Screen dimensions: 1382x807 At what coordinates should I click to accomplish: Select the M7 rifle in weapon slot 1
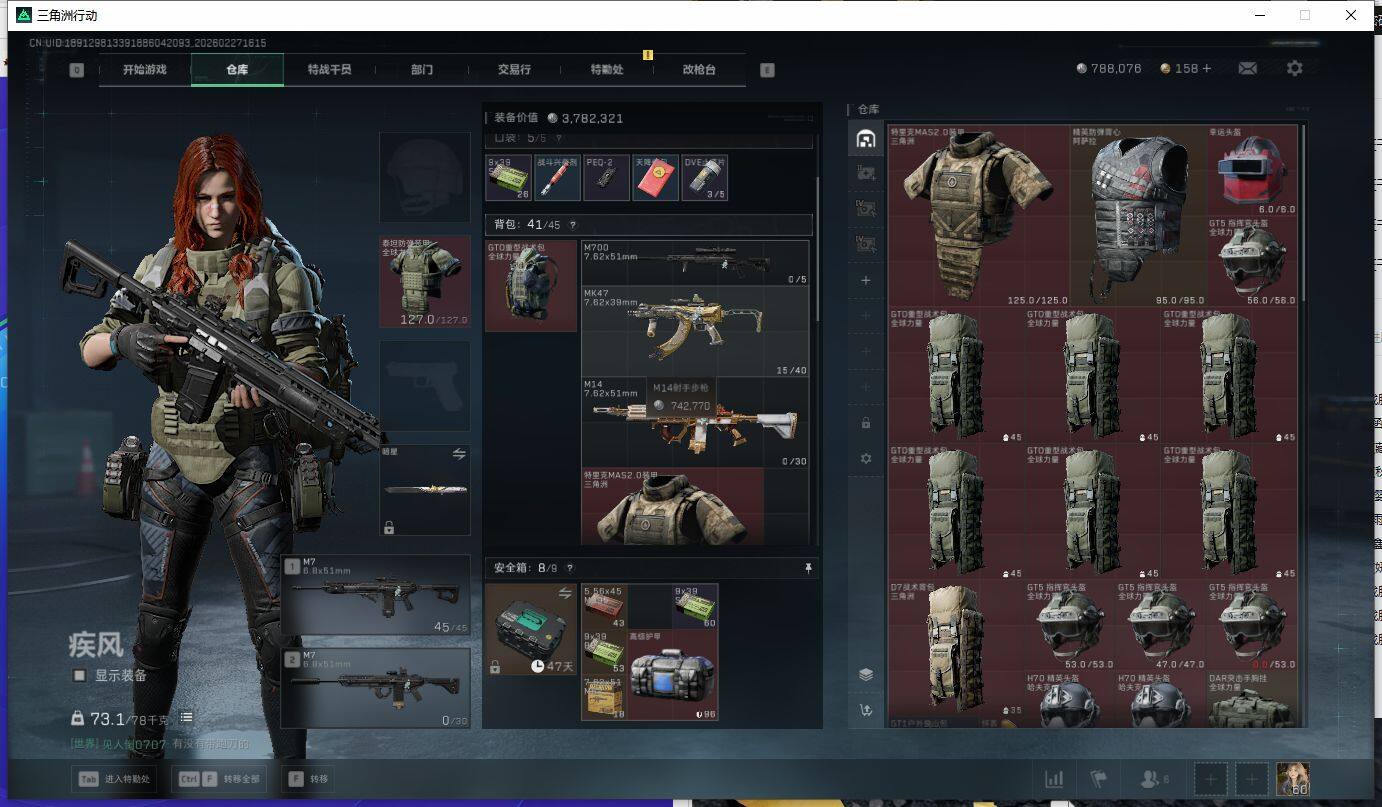pyautogui.click(x=375, y=595)
